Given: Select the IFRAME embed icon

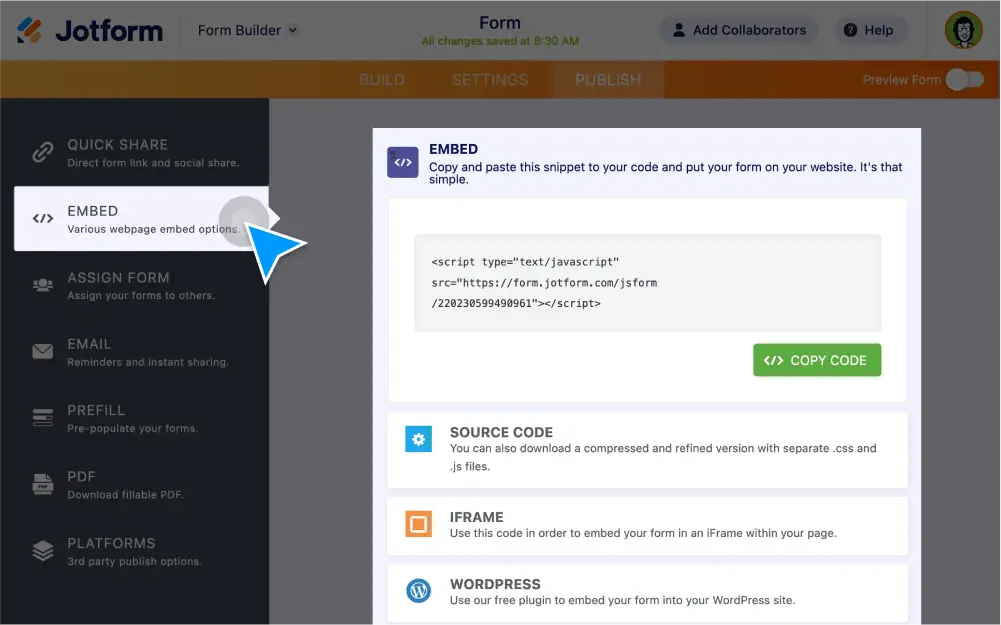Looking at the screenshot, I should tap(418, 524).
